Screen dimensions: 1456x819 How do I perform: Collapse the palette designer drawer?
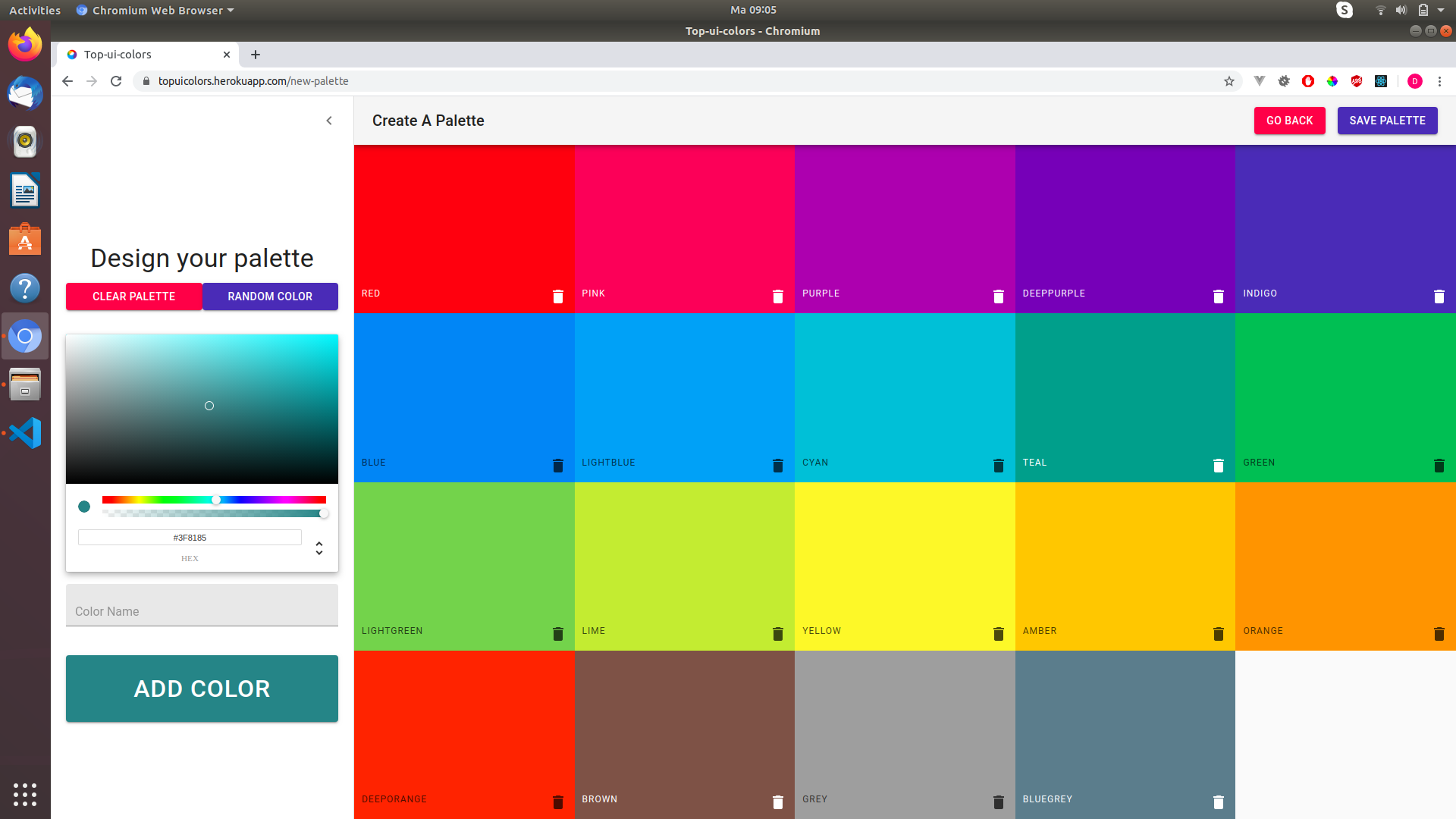tap(329, 121)
